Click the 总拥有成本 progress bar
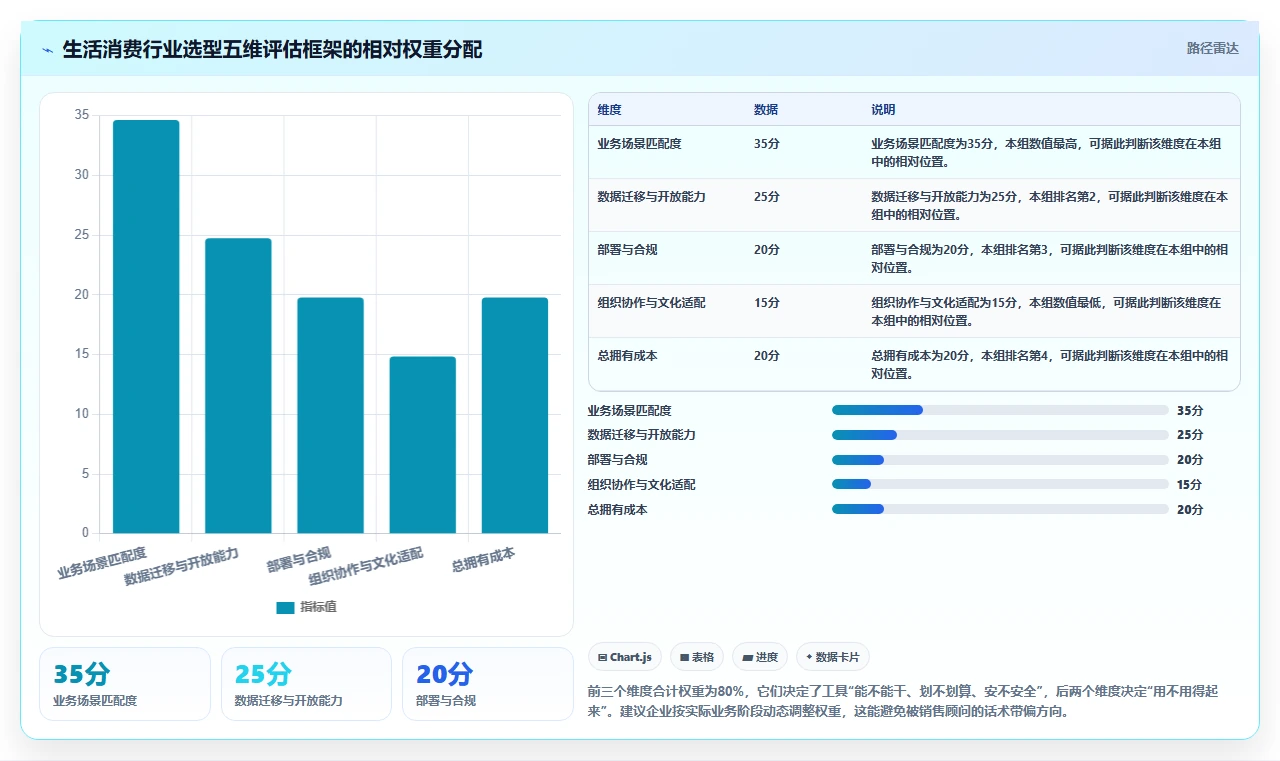 [1000, 509]
